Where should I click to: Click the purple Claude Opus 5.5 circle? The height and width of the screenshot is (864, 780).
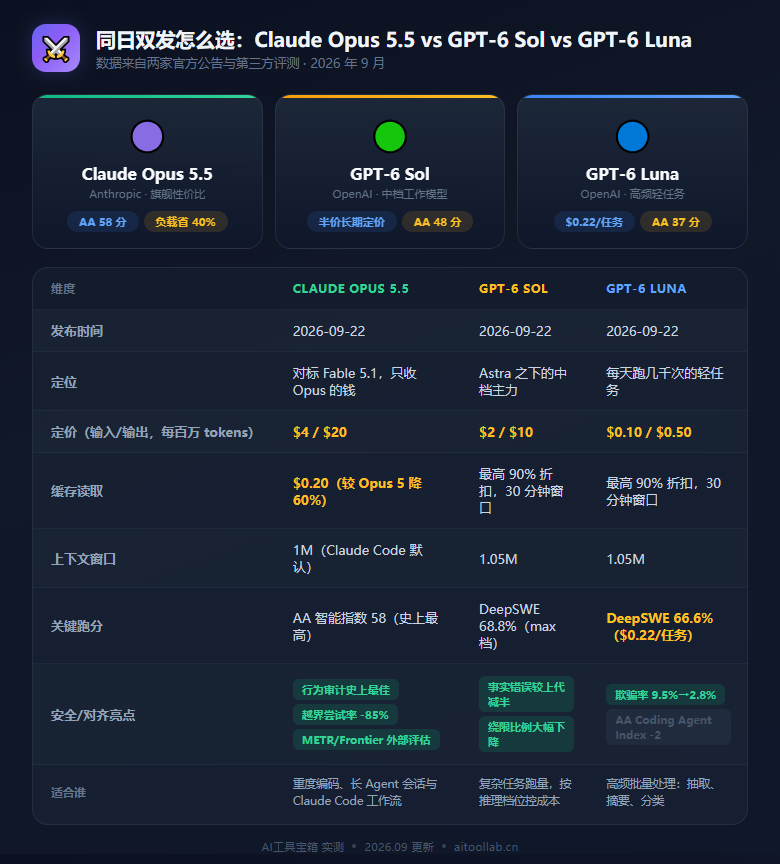[147, 136]
